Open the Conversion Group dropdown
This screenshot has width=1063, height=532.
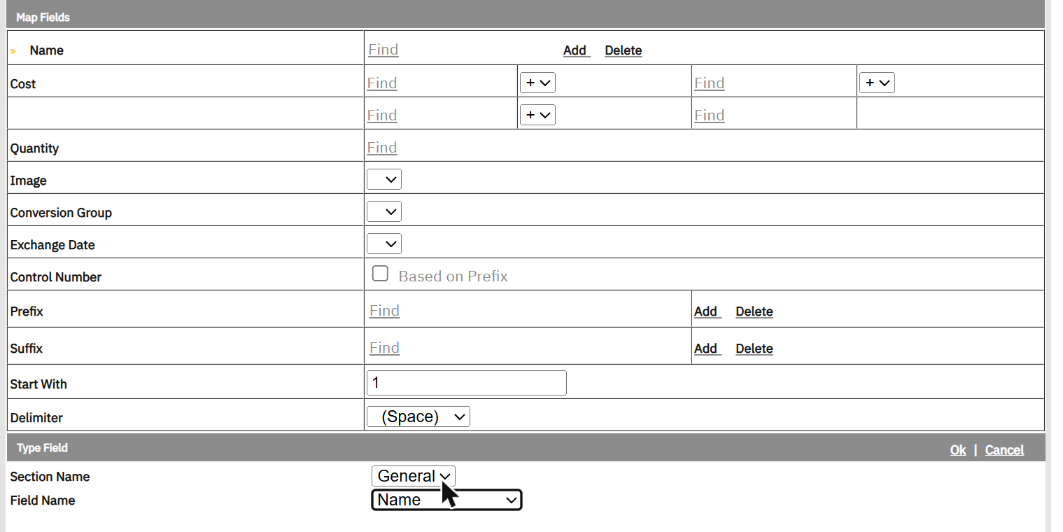[x=384, y=211]
